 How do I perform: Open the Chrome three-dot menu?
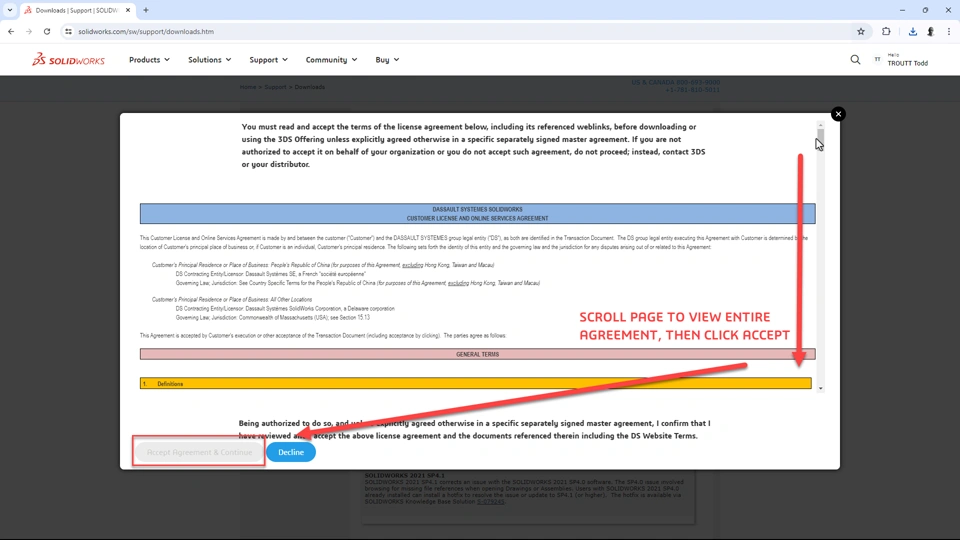[949, 31]
